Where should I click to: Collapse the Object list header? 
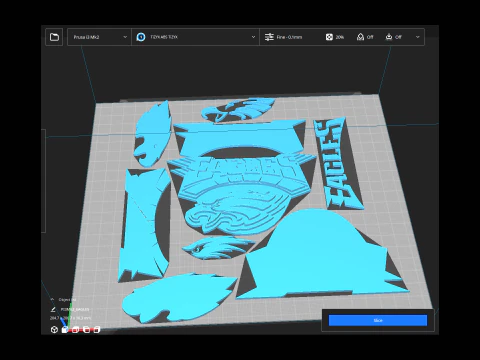click(x=63, y=299)
